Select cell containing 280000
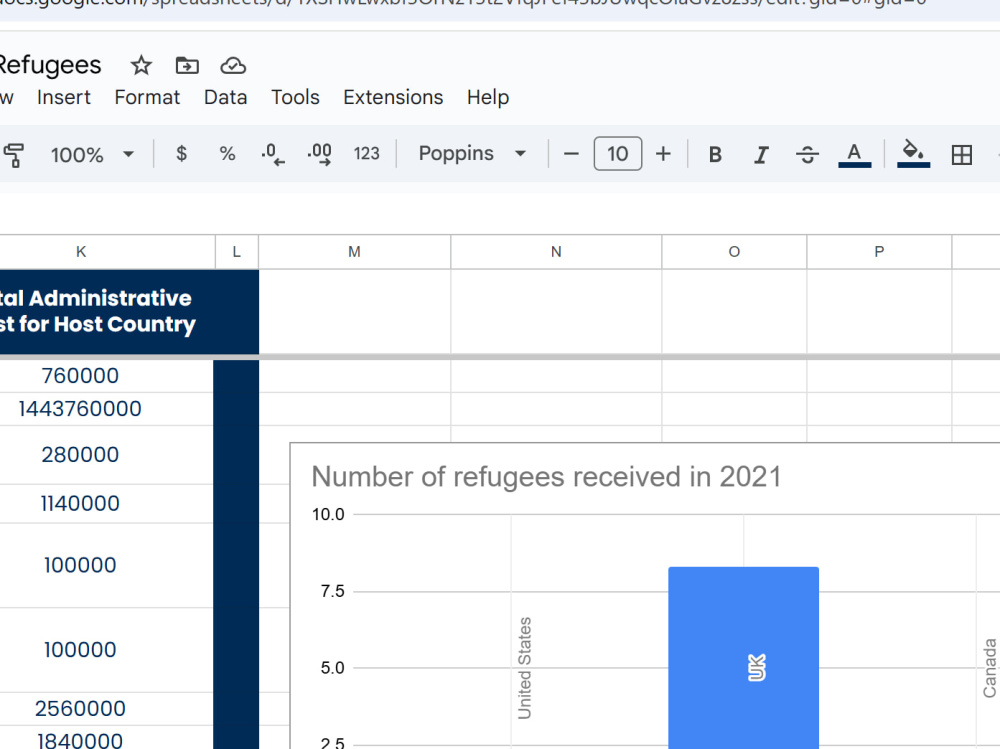 [x=106, y=455]
